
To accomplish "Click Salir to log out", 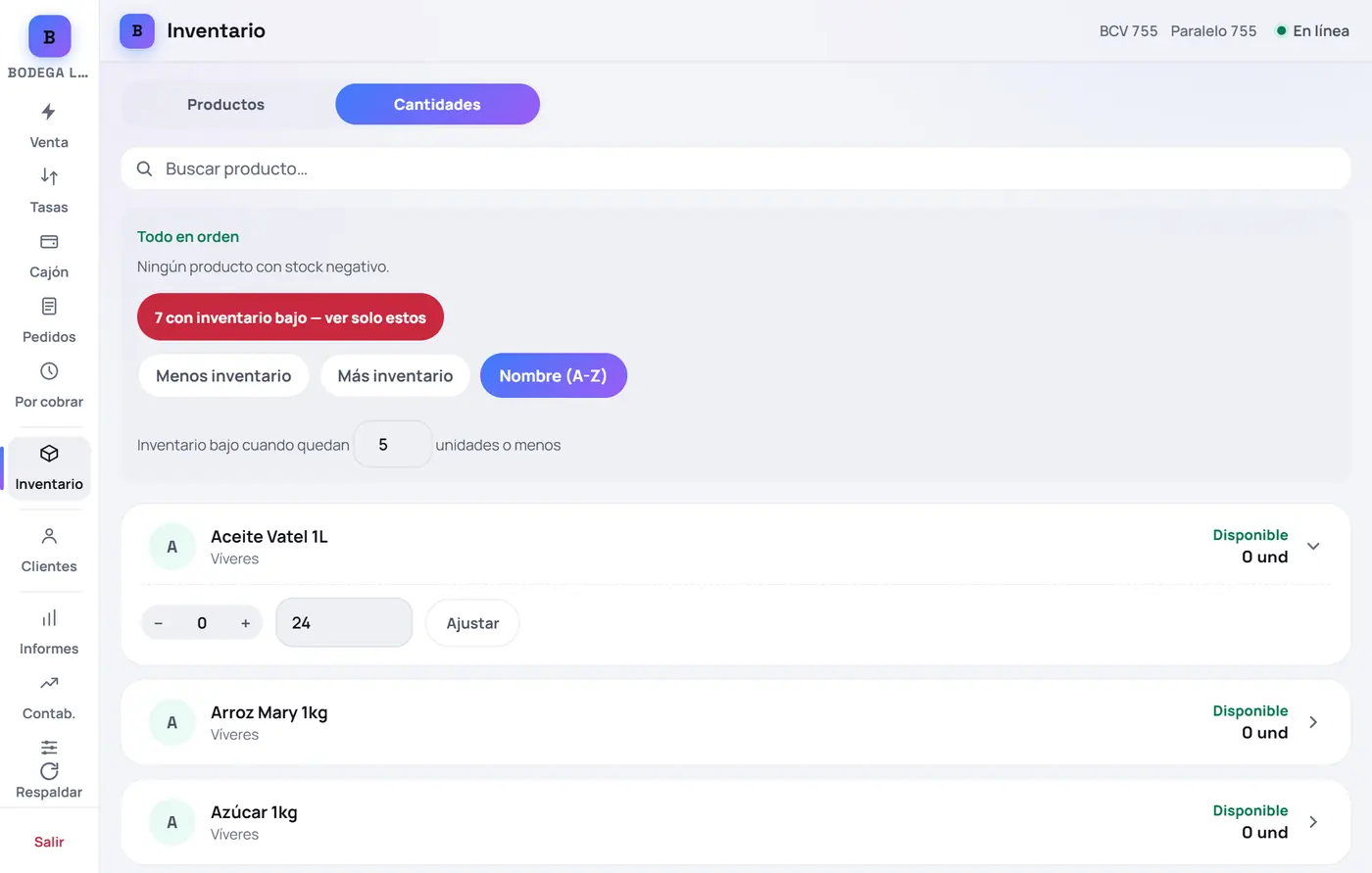I will [49, 842].
